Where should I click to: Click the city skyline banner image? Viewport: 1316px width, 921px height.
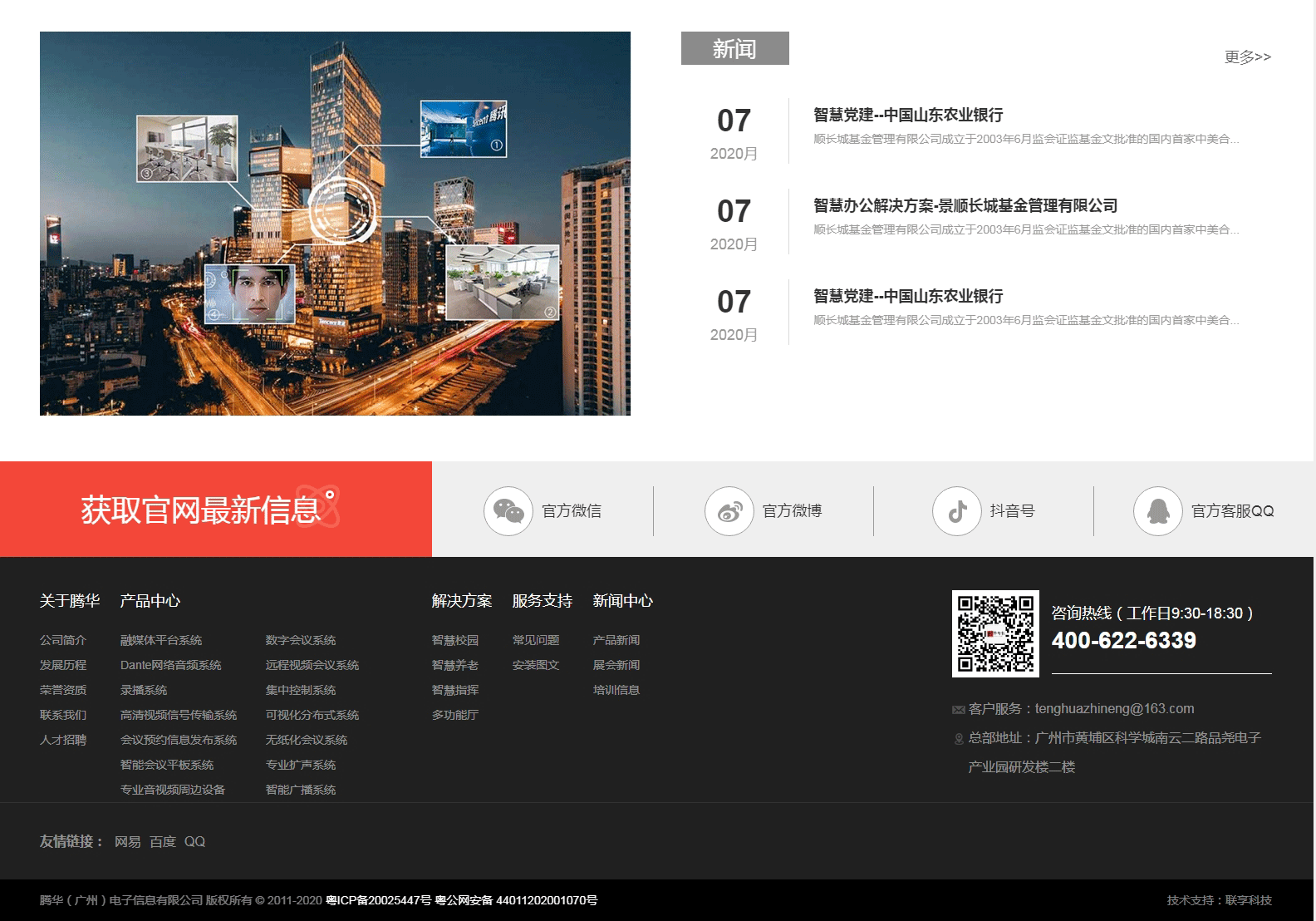[335, 224]
